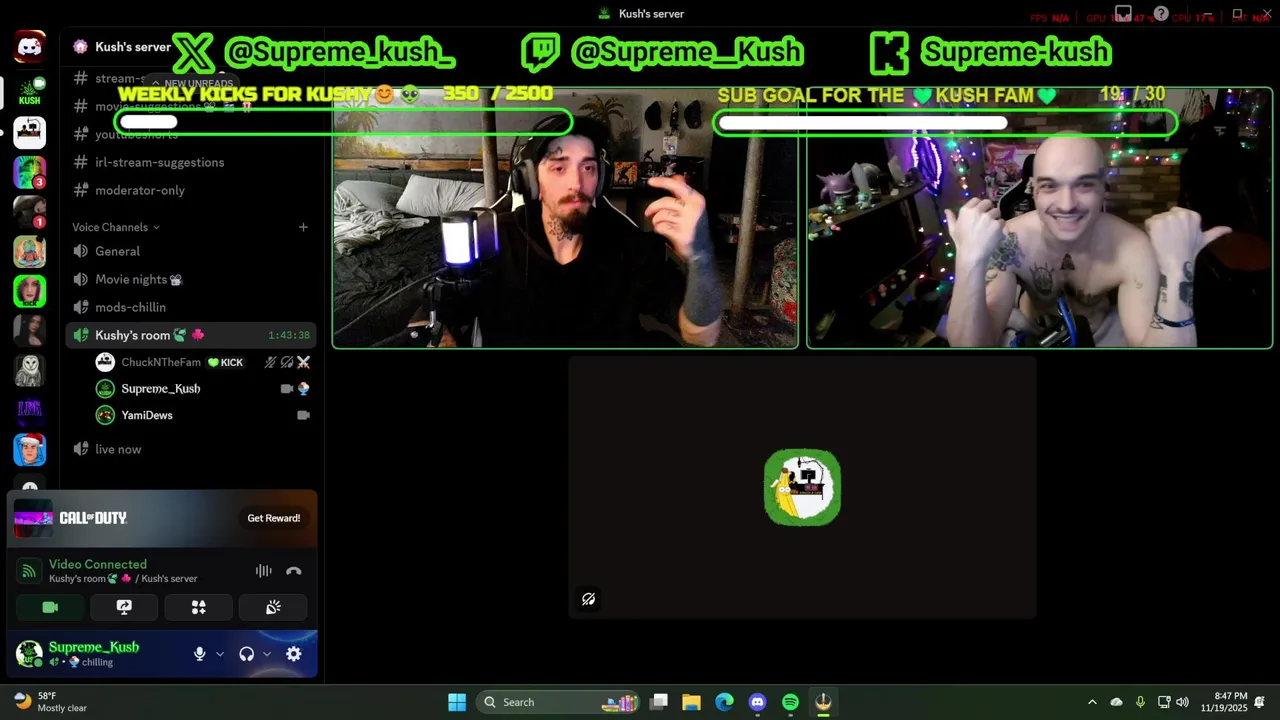Toggle the taskbar microphone tray icon
The height and width of the screenshot is (720, 1280).
tap(1140, 702)
